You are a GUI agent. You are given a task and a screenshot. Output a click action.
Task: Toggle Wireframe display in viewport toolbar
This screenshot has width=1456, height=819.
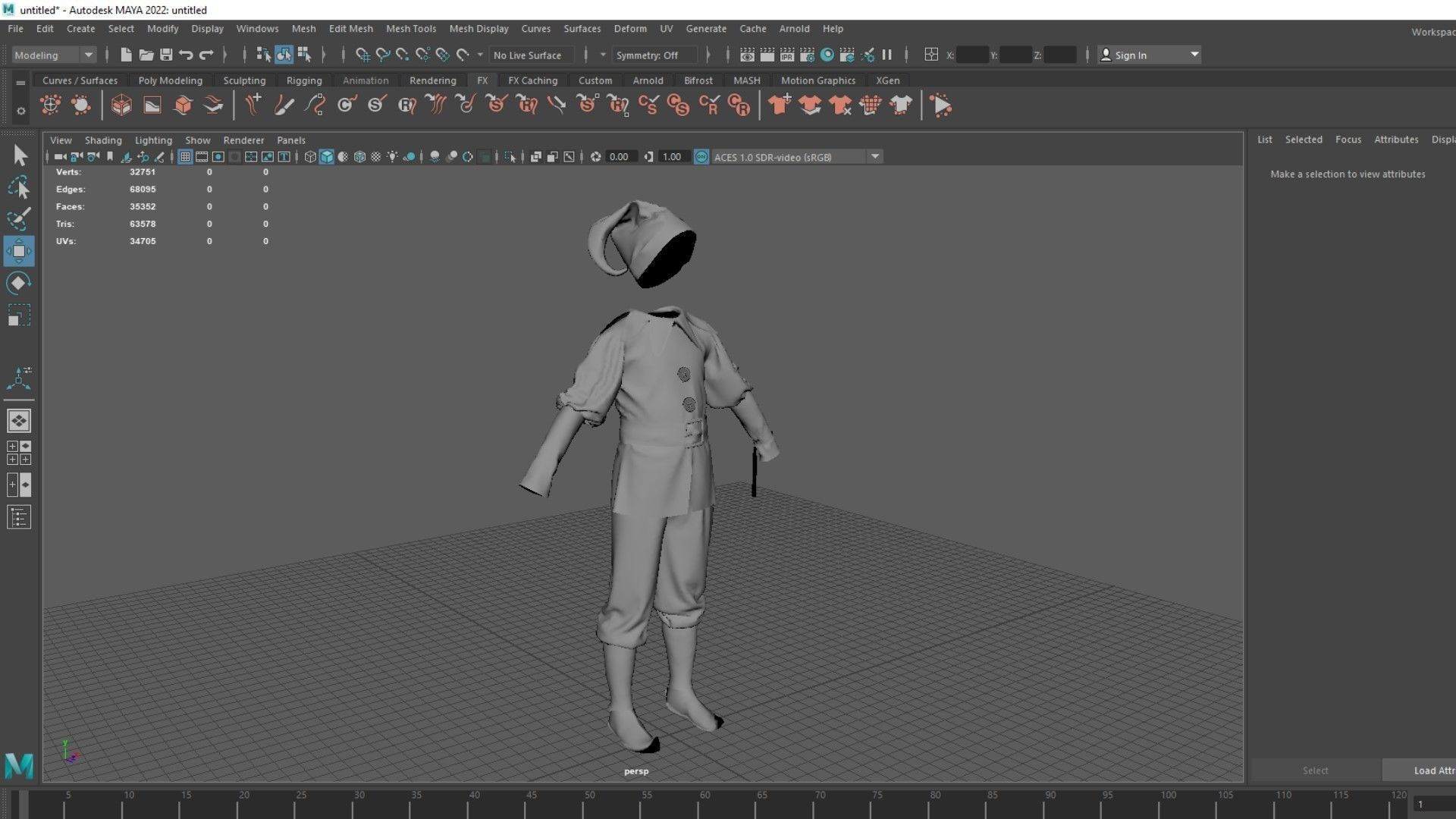[x=310, y=157]
